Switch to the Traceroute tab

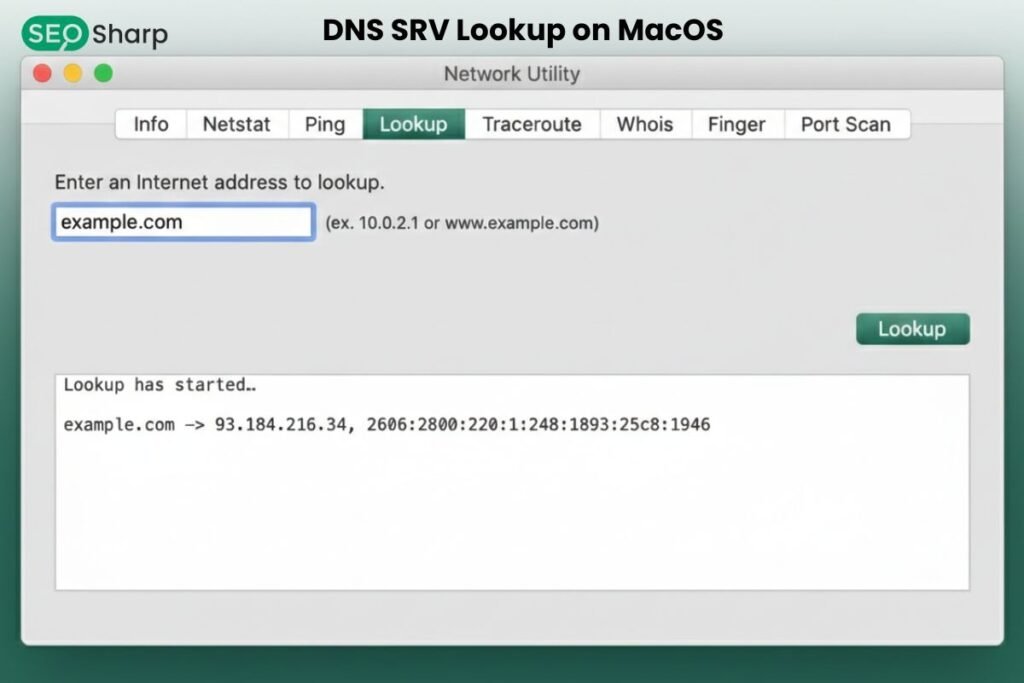pos(532,124)
